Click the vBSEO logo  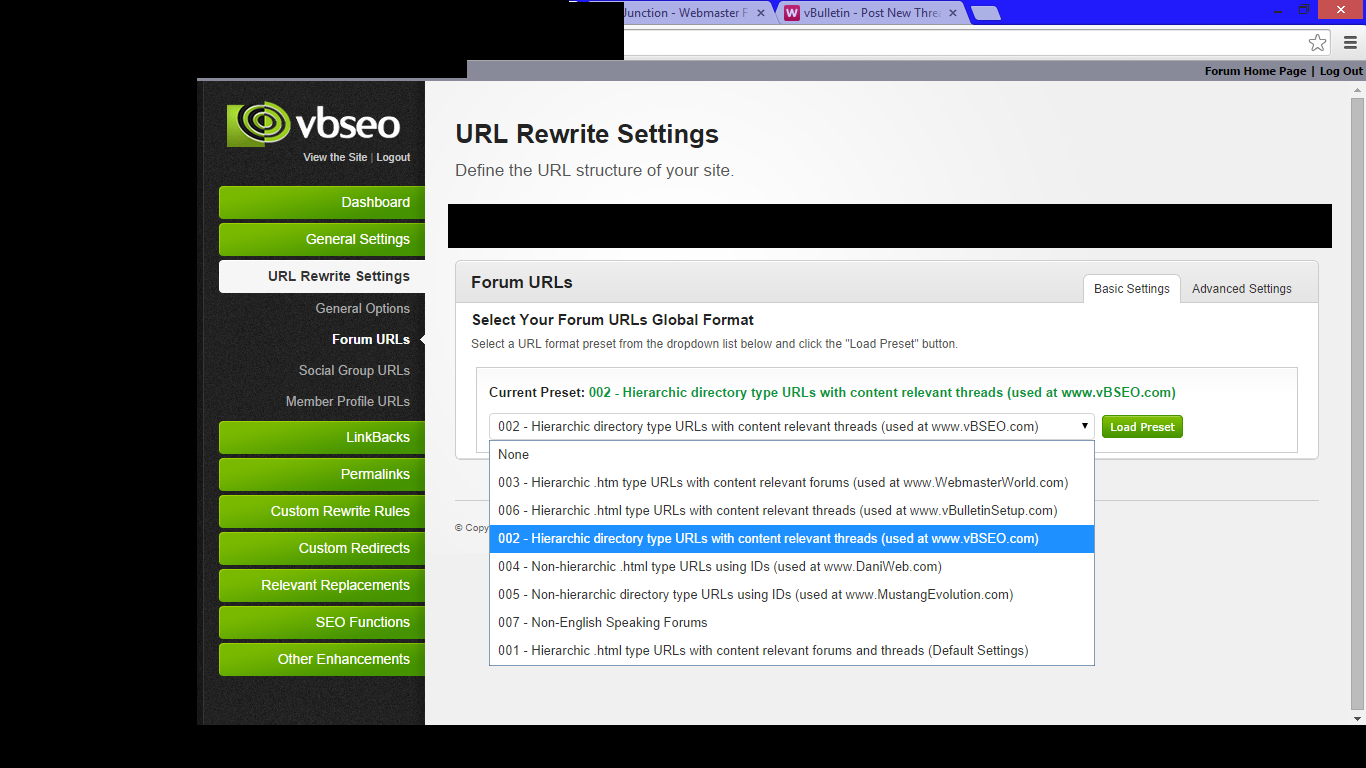(x=313, y=124)
